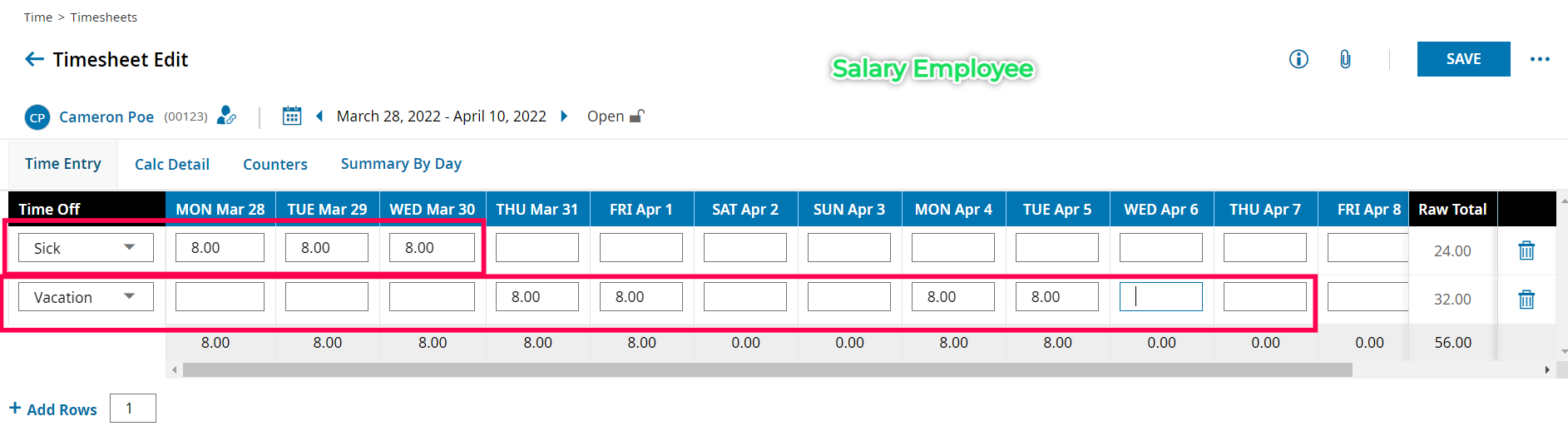Click the Vacation raw total 32.00
The image size is (1568, 441).
click(x=1452, y=299)
